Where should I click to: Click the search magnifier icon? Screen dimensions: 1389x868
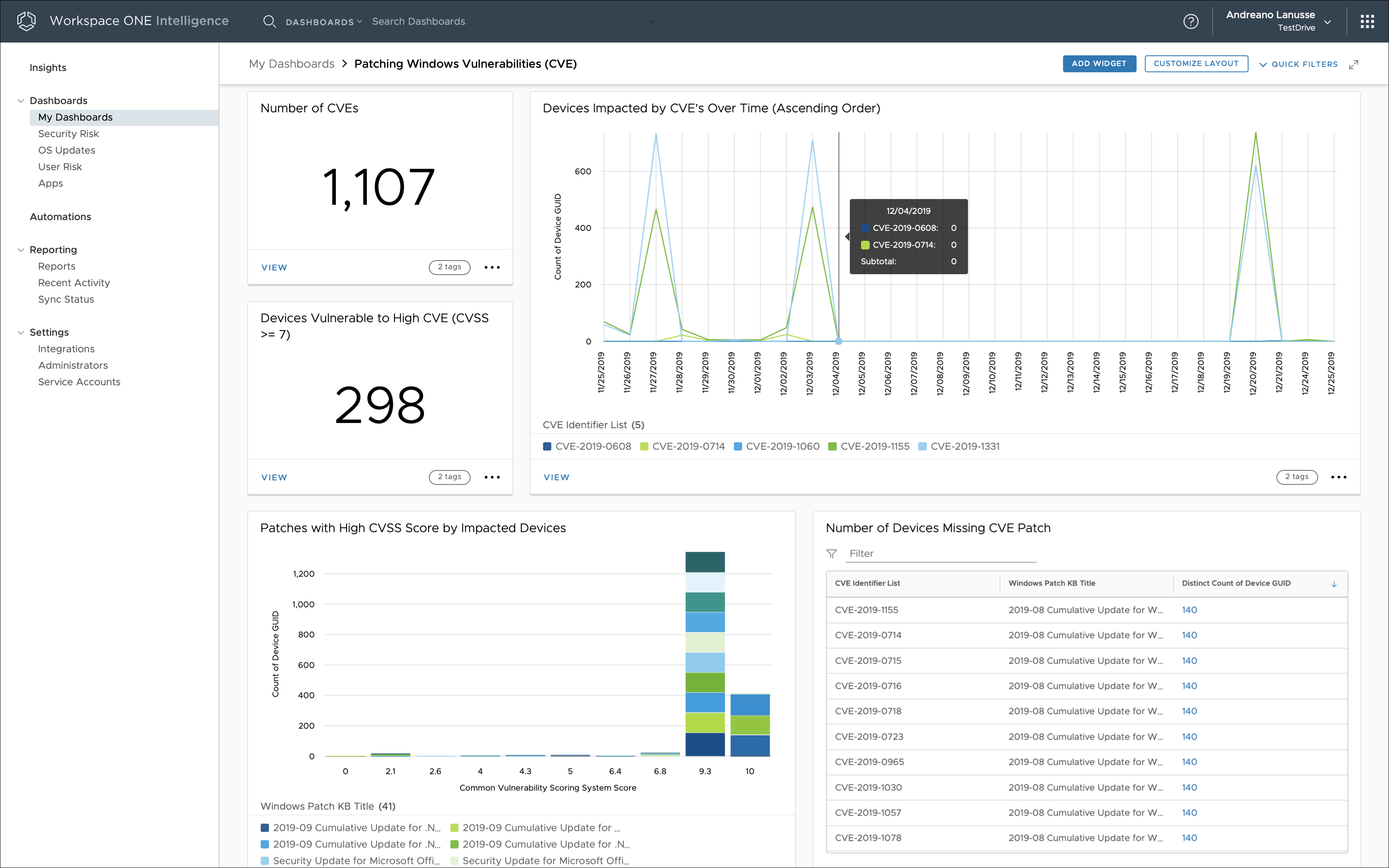pyautogui.click(x=269, y=21)
